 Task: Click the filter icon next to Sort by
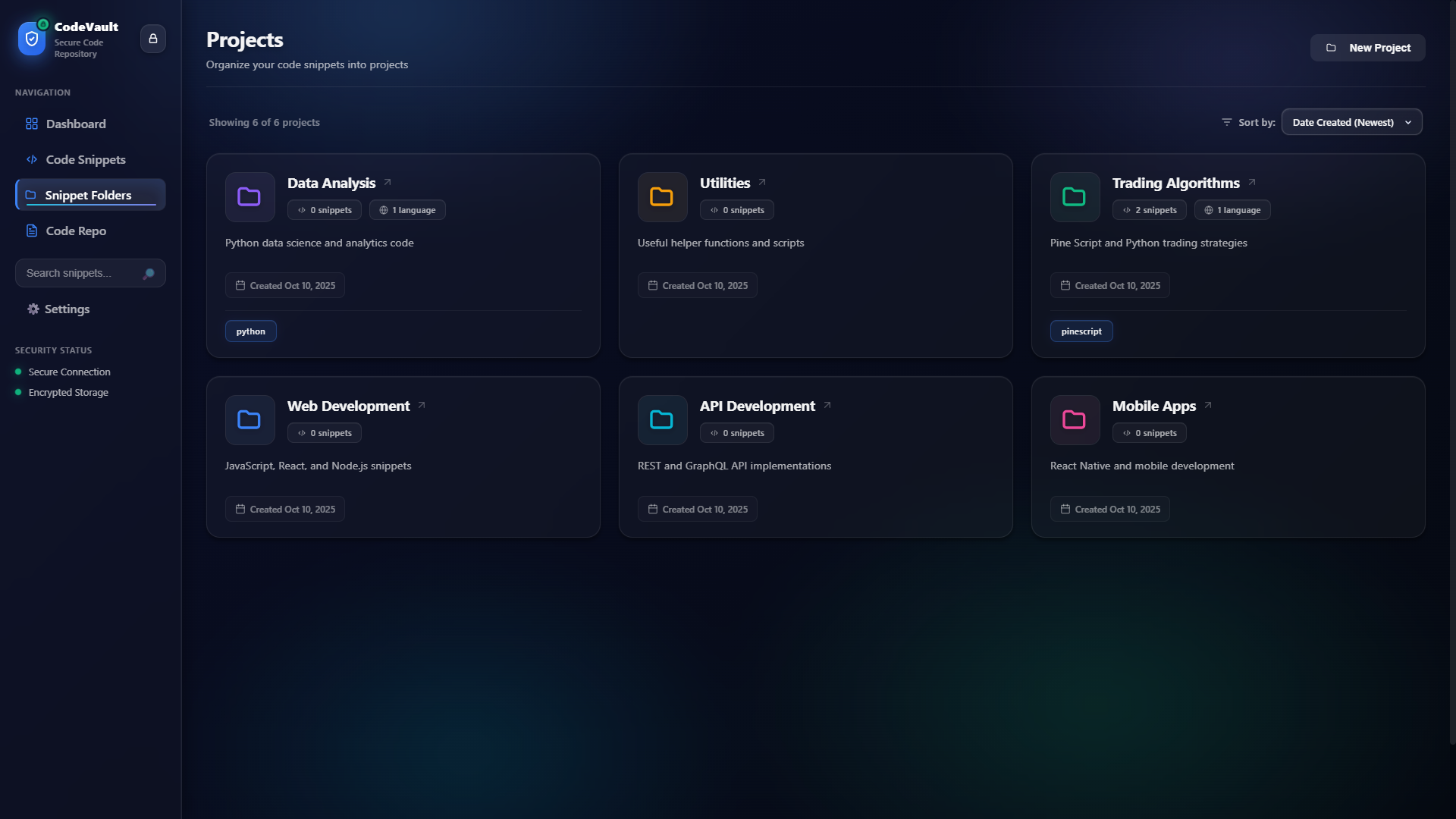click(1227, 121)
